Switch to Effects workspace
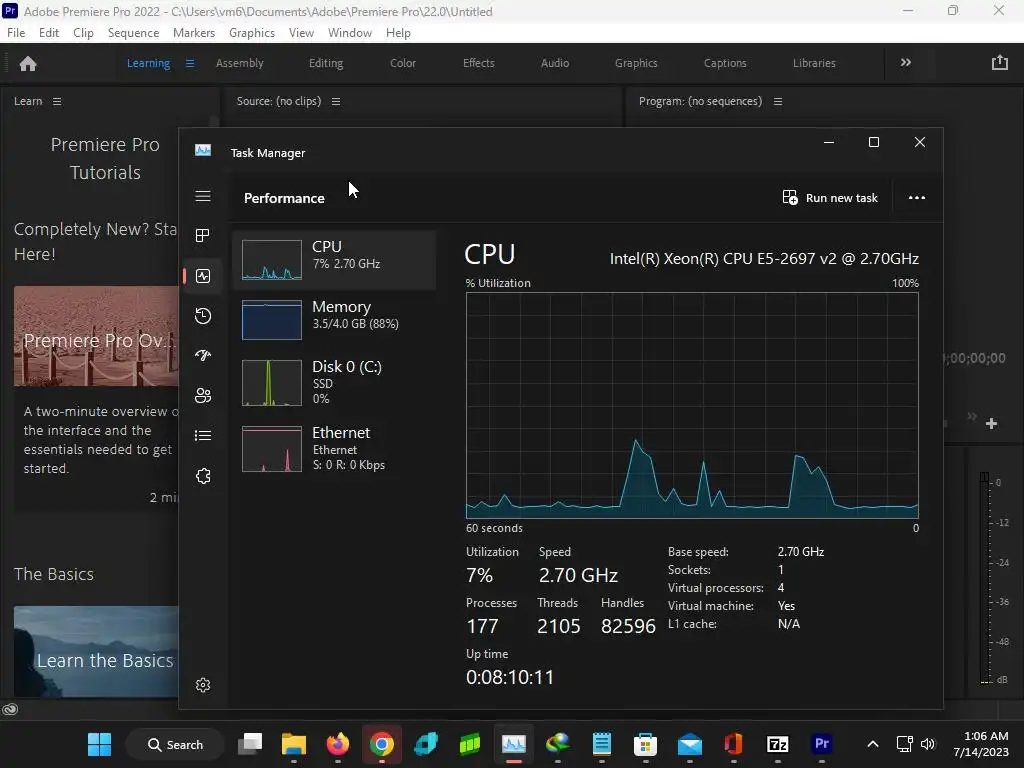The image size is (1024, 768). [x=479, y=63]
